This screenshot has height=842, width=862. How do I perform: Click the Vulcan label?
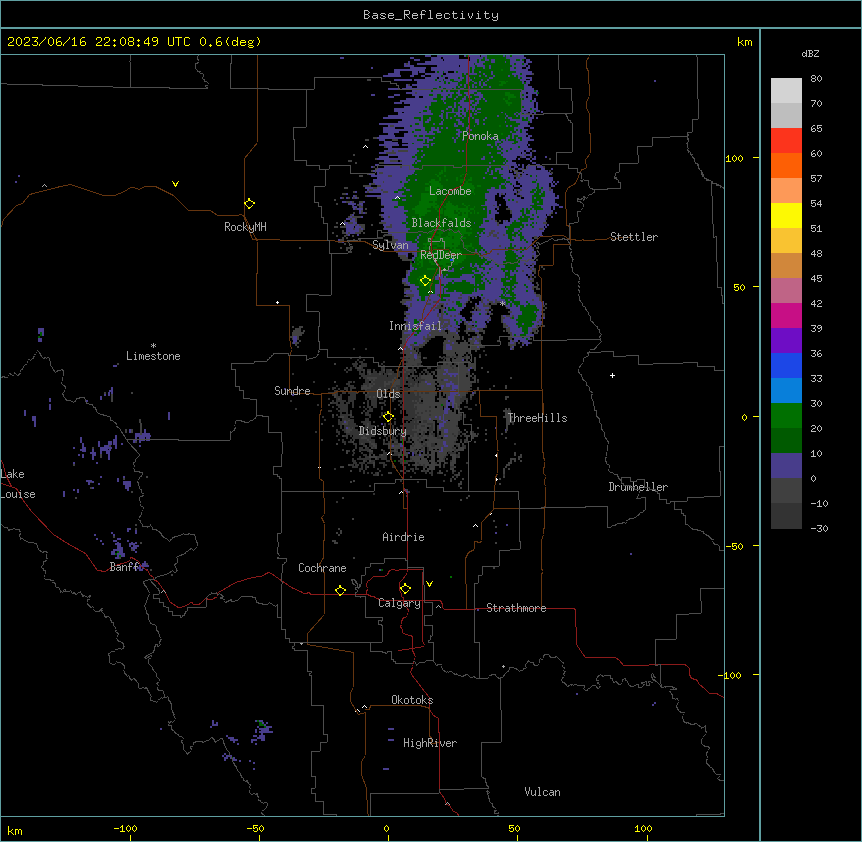click(x=543, y=792)
